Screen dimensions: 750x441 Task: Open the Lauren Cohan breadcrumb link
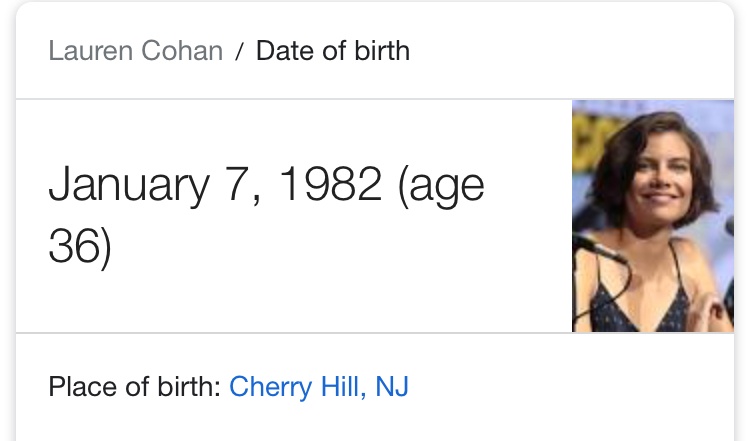click(136, 50)
